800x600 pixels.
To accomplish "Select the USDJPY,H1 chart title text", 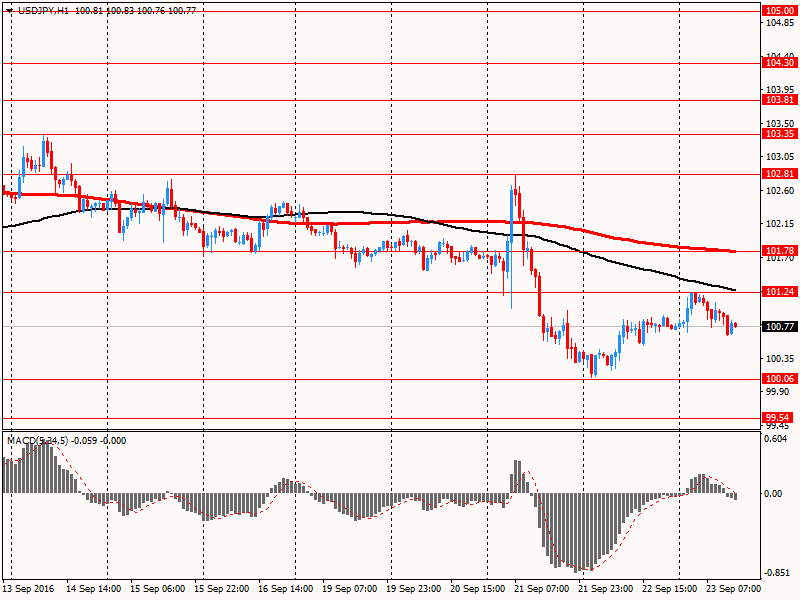I will [x=43, y=11].
